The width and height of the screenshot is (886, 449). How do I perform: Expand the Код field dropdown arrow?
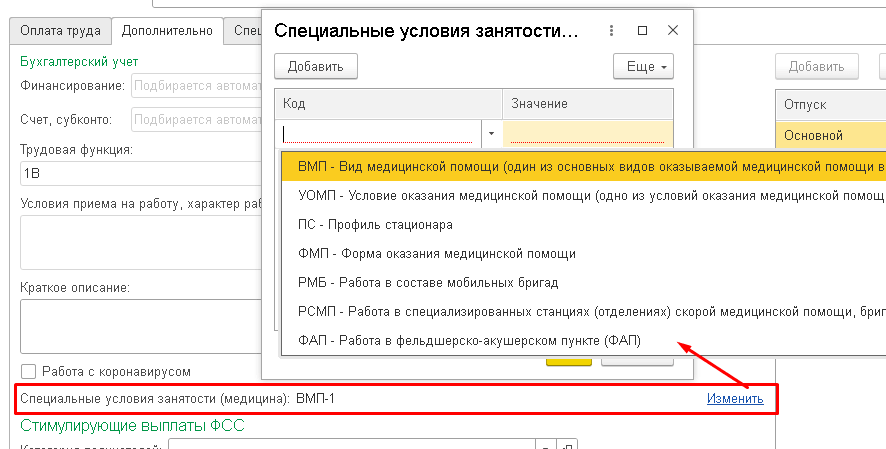click(x=491, y=133)
